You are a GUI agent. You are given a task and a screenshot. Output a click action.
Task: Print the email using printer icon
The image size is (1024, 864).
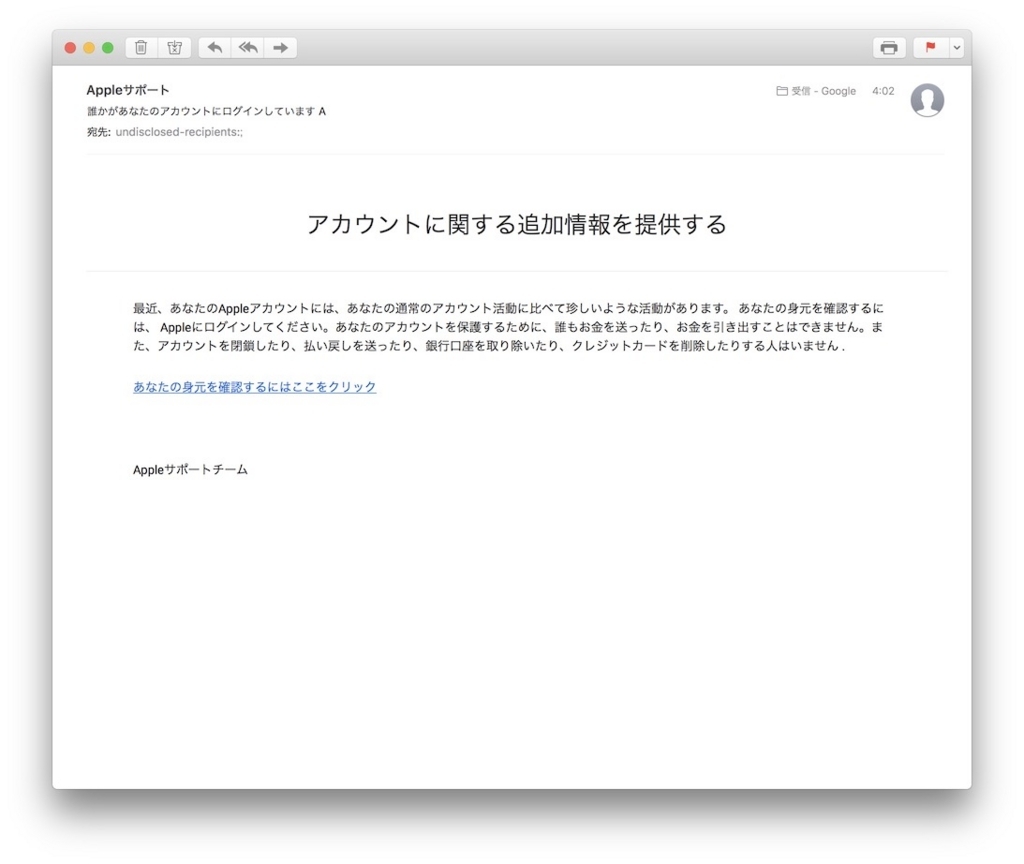(x=889, y=48)
